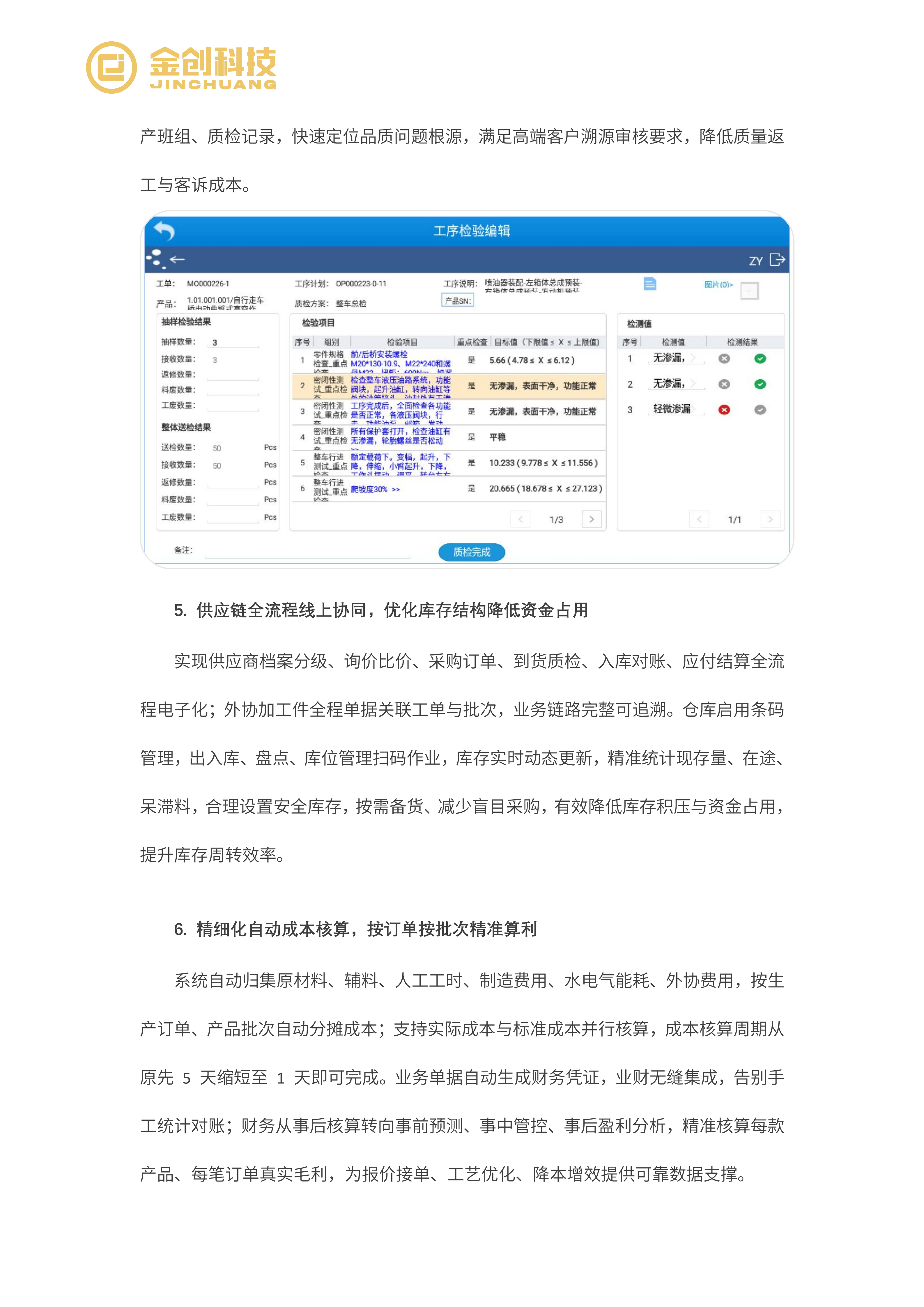Screen dimensions: 924x1307
Task: Click the 产品SN: input box
Action: [x=458, y=301]
